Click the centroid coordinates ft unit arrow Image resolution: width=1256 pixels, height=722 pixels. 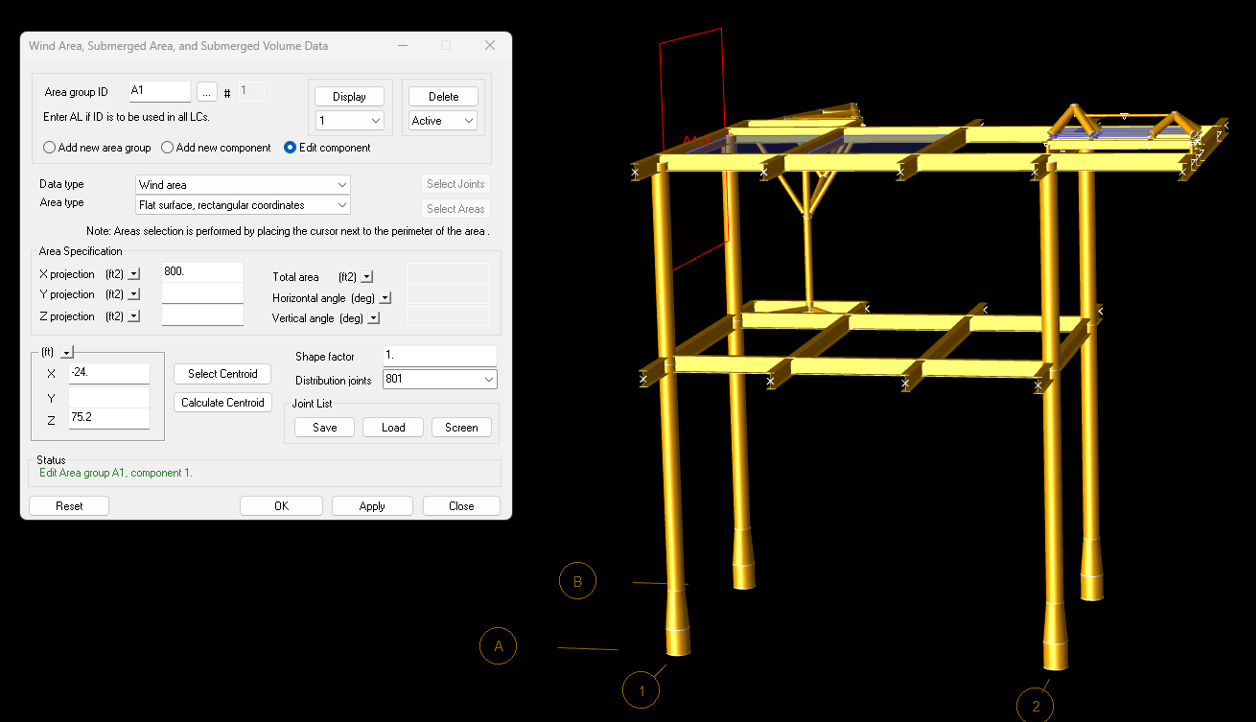click(67, 353)
